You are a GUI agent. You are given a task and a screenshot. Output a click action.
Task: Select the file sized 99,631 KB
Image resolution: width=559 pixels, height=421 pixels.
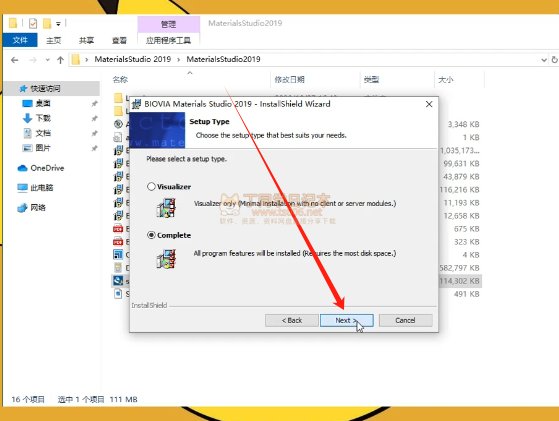(x=461, y=164)
